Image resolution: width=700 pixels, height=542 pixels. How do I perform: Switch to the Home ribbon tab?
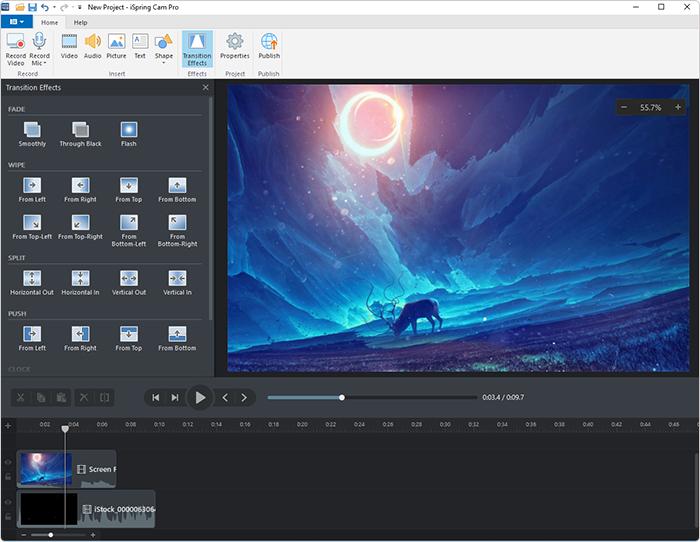(x=49, y=22)
